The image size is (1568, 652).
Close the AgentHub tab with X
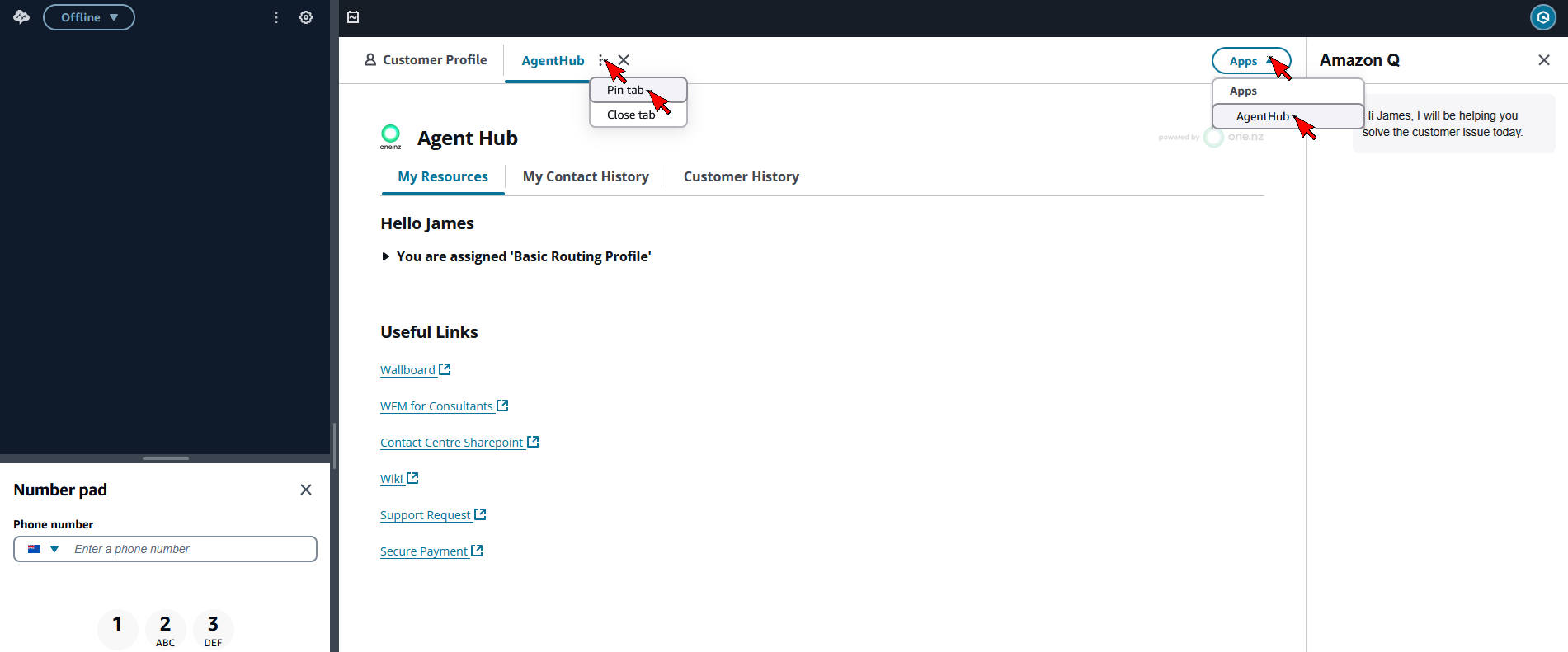[x=624, y=60]
